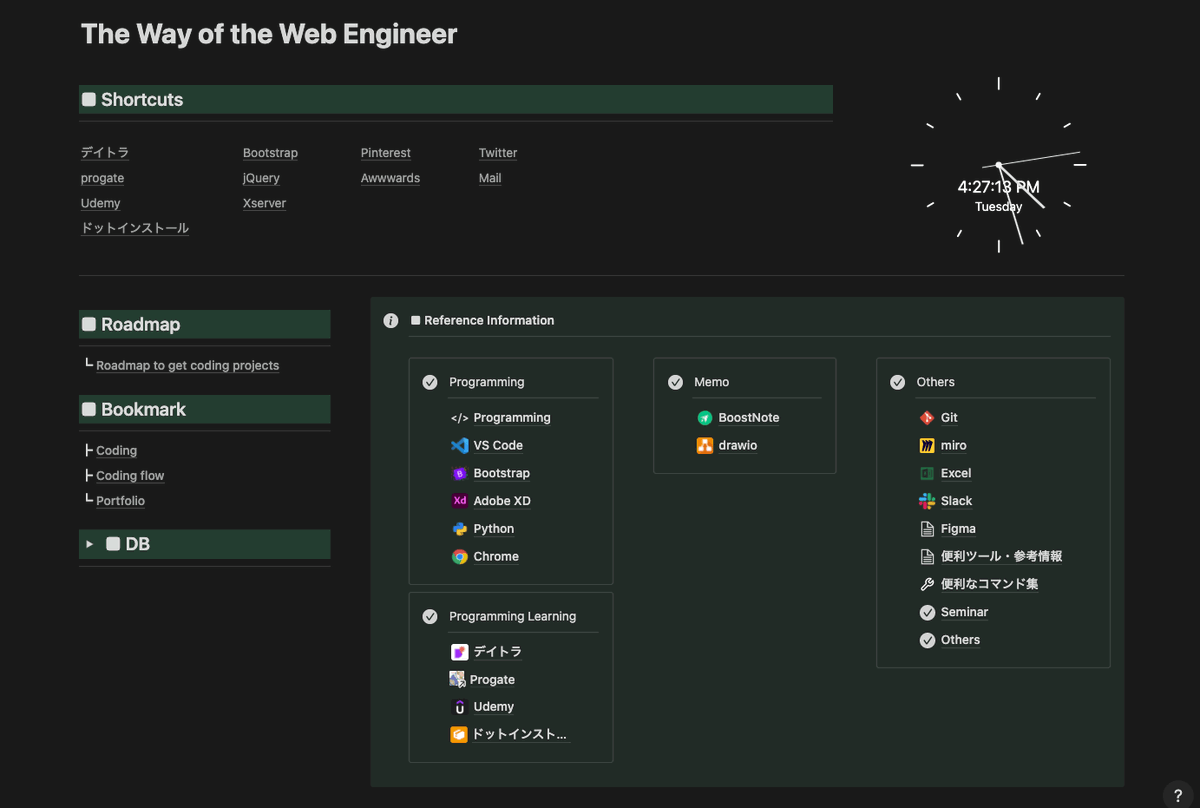This screenshot has width=1200, height=808.
Task: Click the check icon beside Others page link
Action: [927, 641]
